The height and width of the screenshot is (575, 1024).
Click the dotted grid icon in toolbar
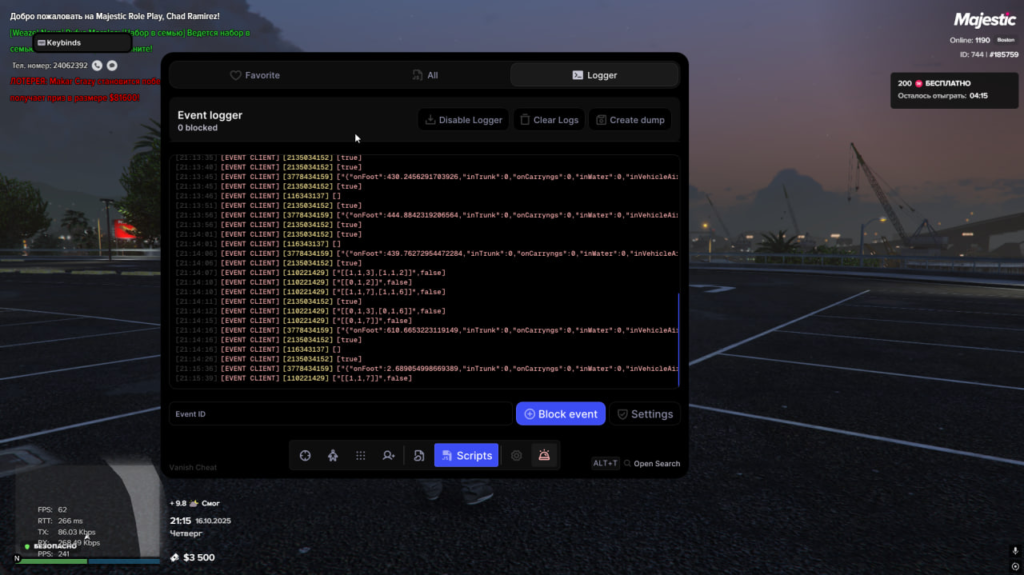click(x=361, y=455)
